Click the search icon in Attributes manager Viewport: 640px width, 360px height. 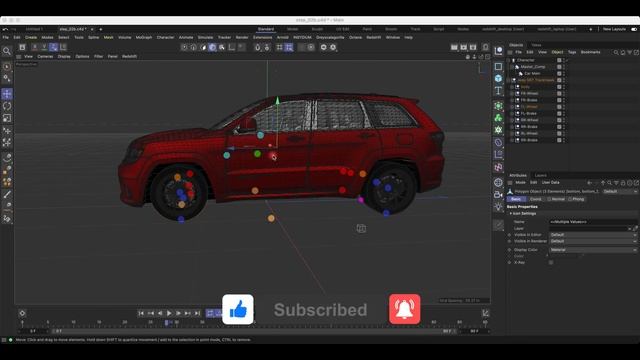tap(609, 183)
